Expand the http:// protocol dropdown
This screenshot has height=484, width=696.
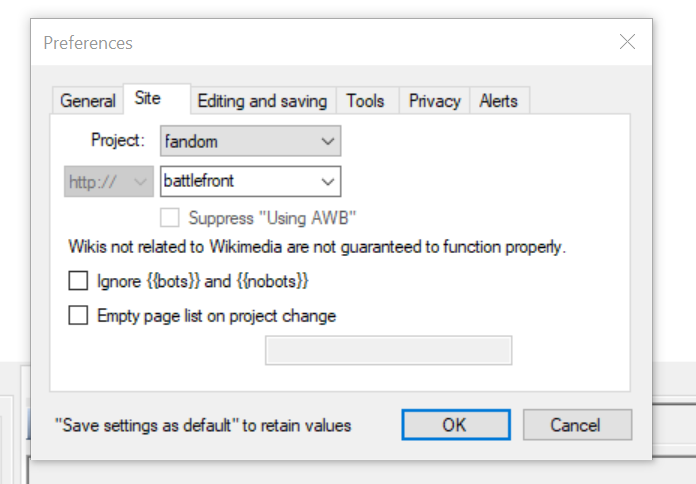pos(109,182)
